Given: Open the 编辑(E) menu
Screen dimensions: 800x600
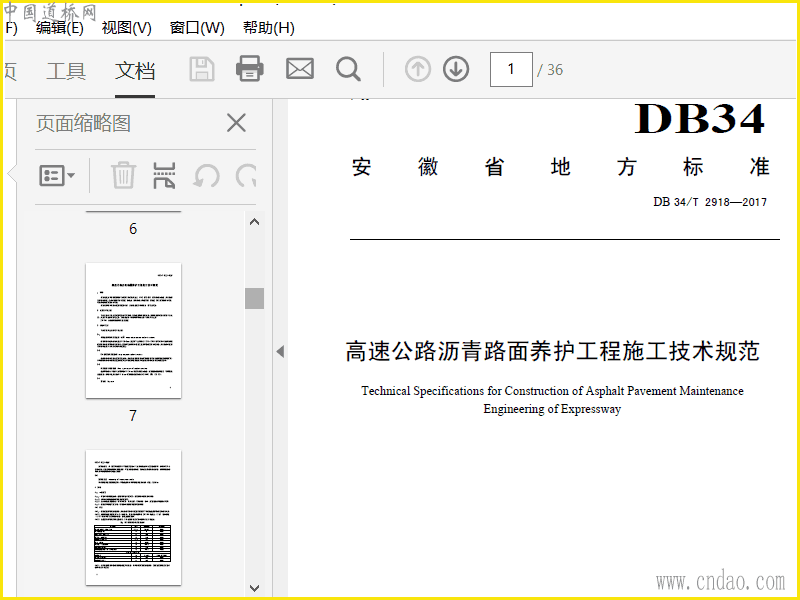Looking at the screenshot, I should 60,28.
